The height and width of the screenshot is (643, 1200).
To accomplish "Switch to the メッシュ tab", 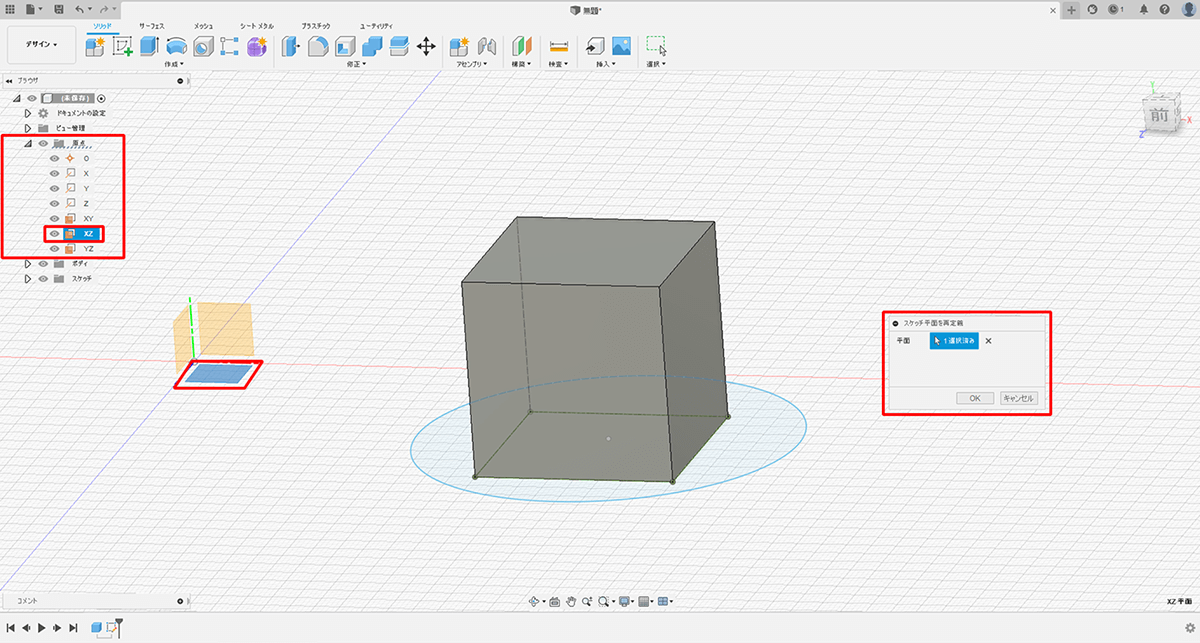I will coord(205,24).
